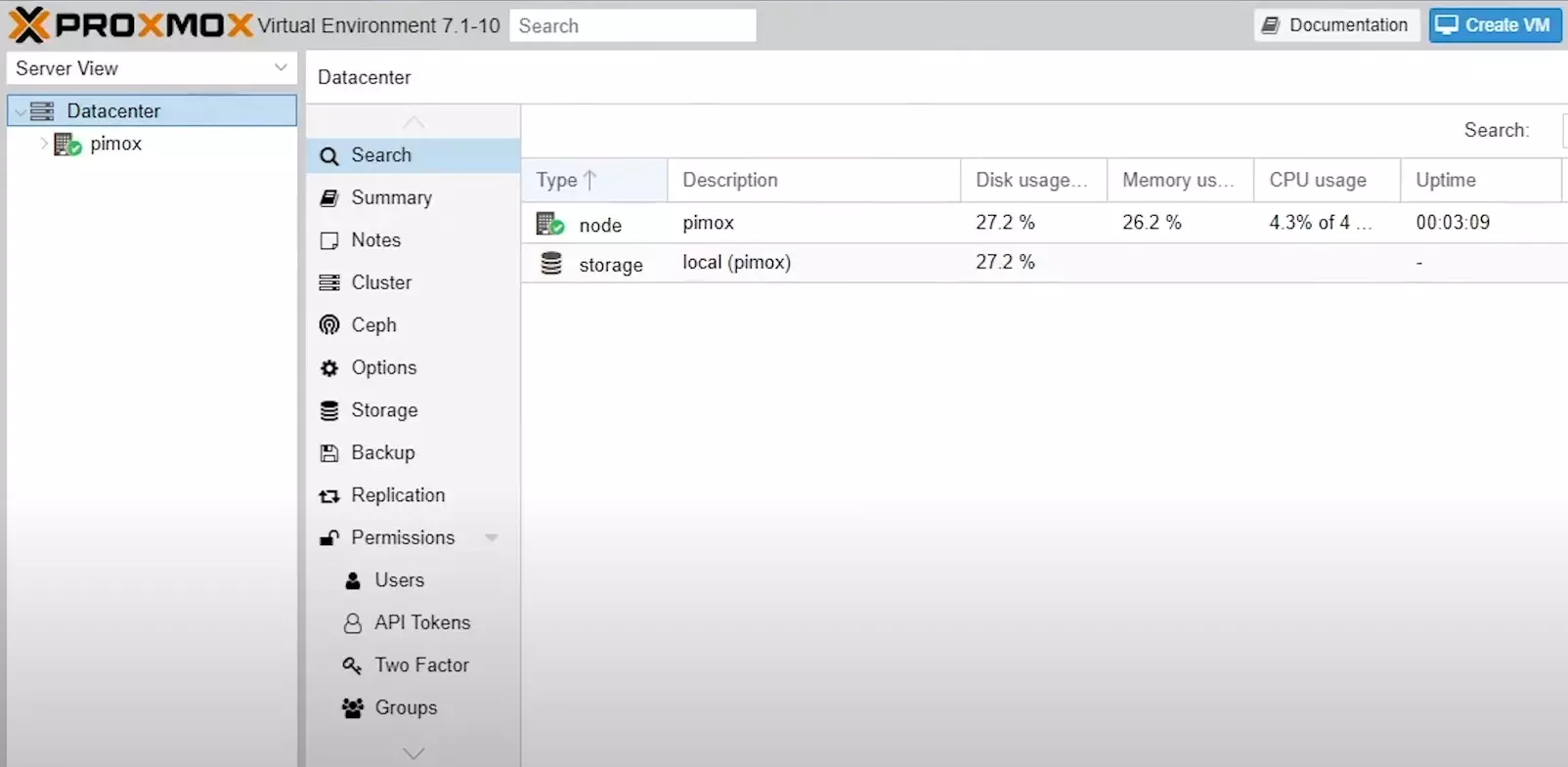Click the menu scroll-up chevron
The width and height of the screenshot is (1568, 767).
414,122
